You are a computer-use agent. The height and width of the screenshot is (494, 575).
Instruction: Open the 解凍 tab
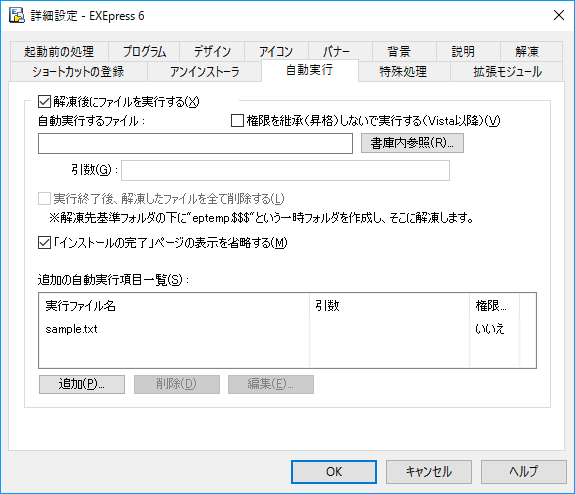(531, 52)
